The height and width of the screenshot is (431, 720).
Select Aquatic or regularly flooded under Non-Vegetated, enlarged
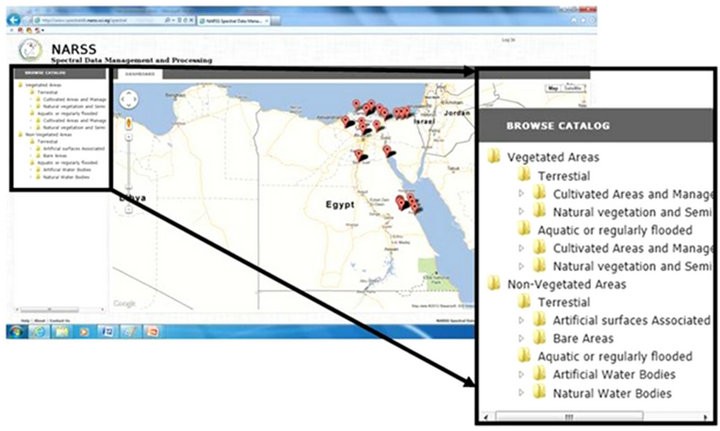pos(615,356)
